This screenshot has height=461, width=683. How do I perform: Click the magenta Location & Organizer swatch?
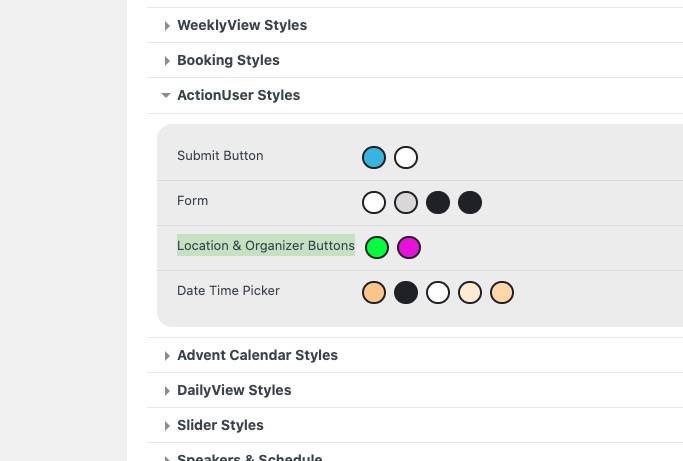tap(409, 247)
